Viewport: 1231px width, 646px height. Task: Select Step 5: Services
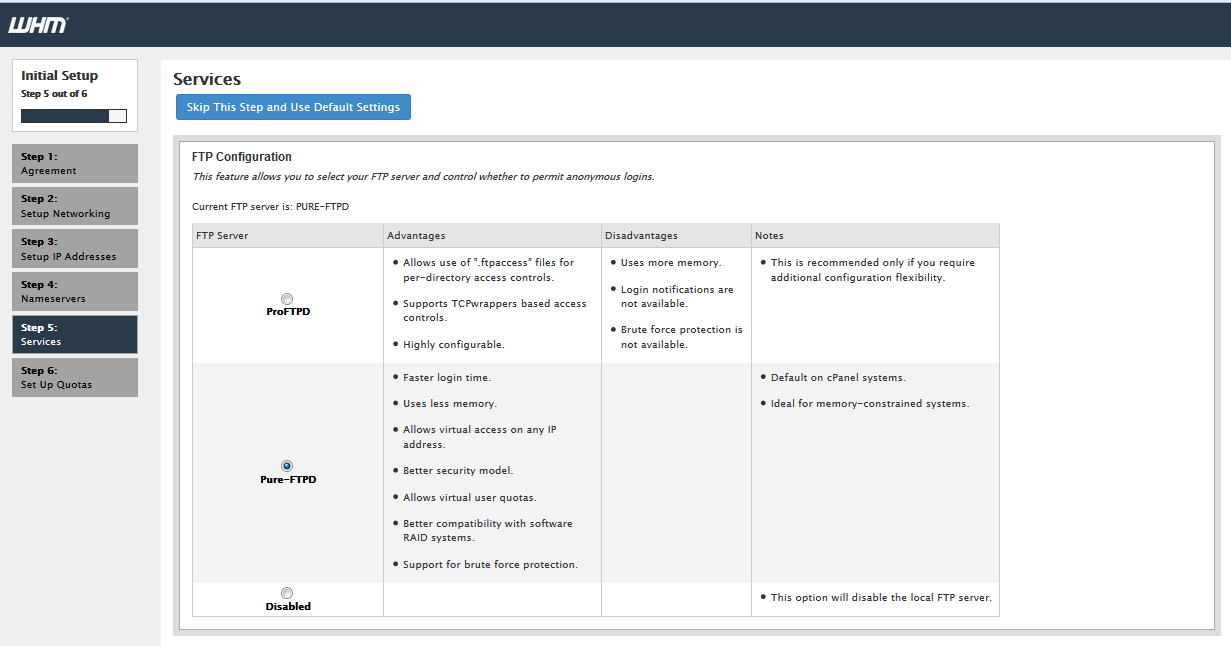click(75, 334)
